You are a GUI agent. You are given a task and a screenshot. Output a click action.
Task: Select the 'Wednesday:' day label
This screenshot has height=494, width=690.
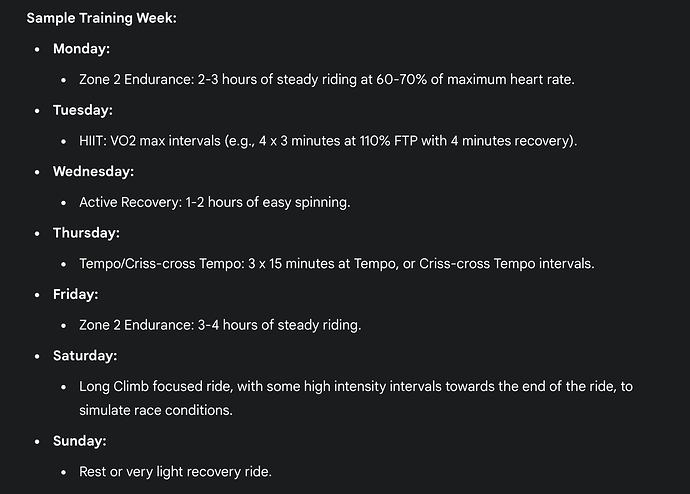point(93,172)
